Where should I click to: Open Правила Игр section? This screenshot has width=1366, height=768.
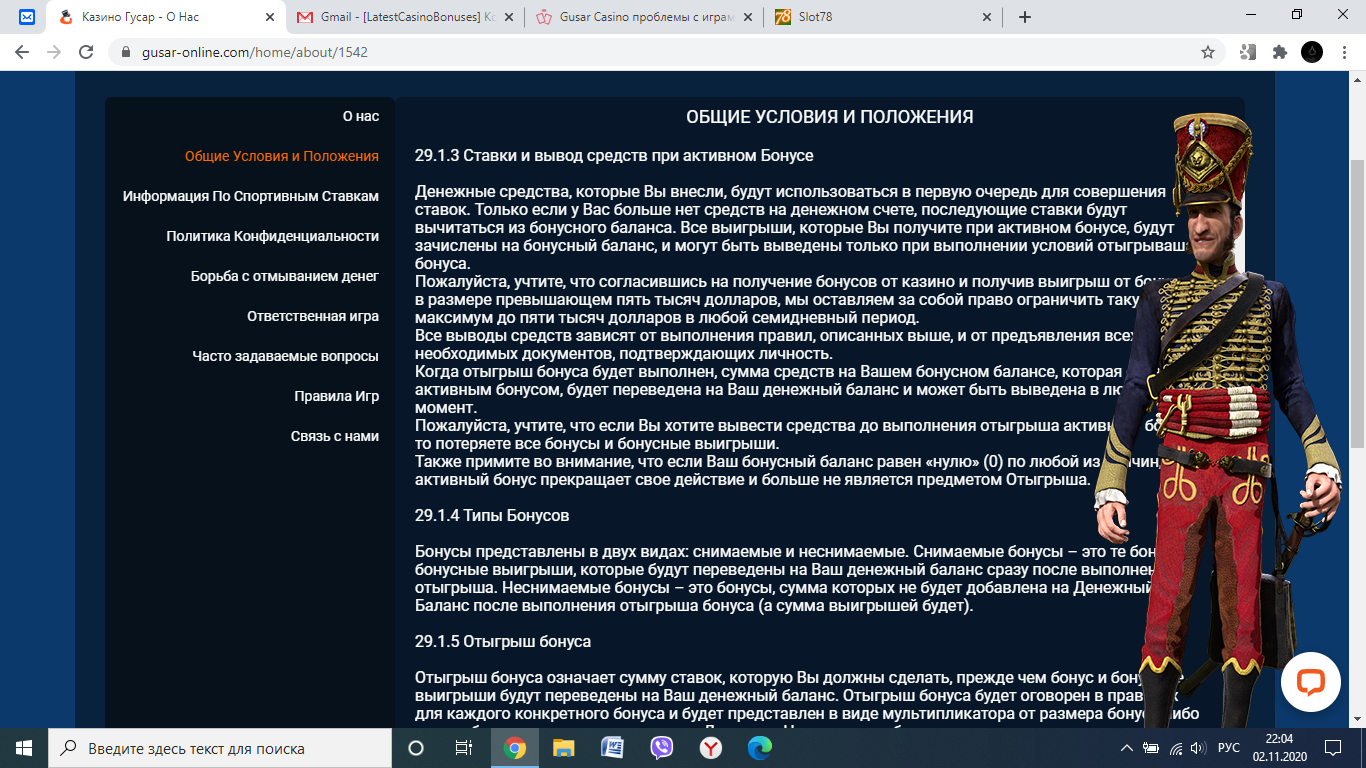point(337,396)
